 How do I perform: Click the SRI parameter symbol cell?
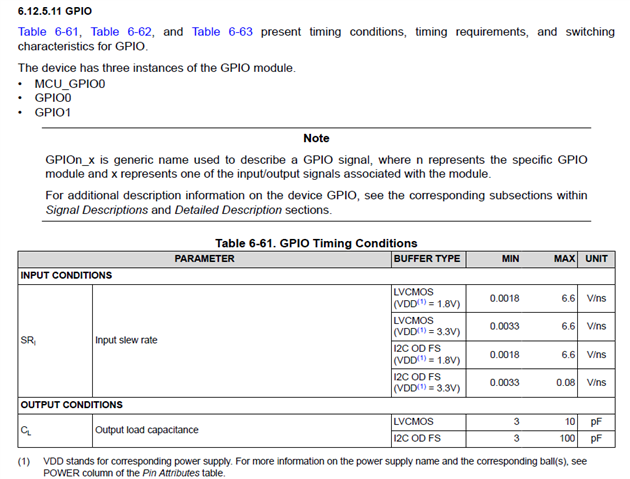(x=55, y=341)
